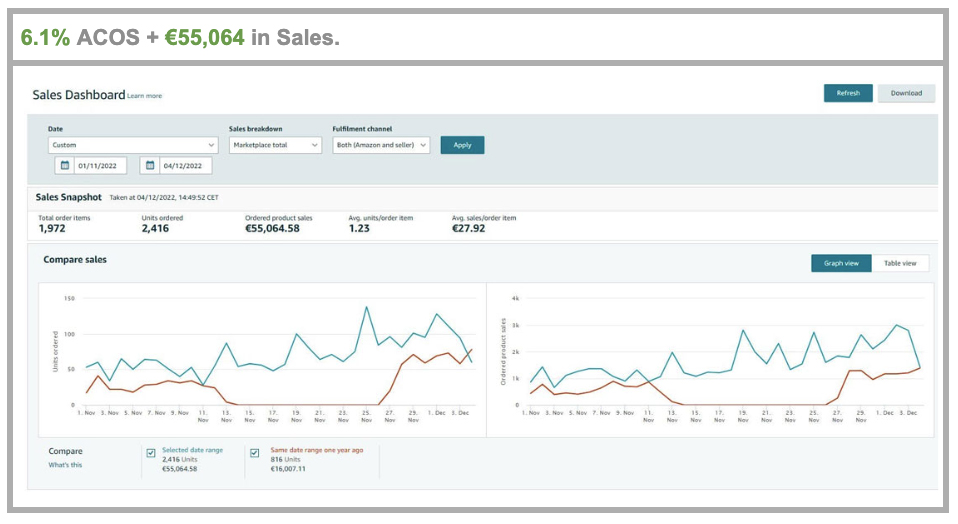
Task: Click the Date dropdown chevron arrow
Action: [211, 145]
